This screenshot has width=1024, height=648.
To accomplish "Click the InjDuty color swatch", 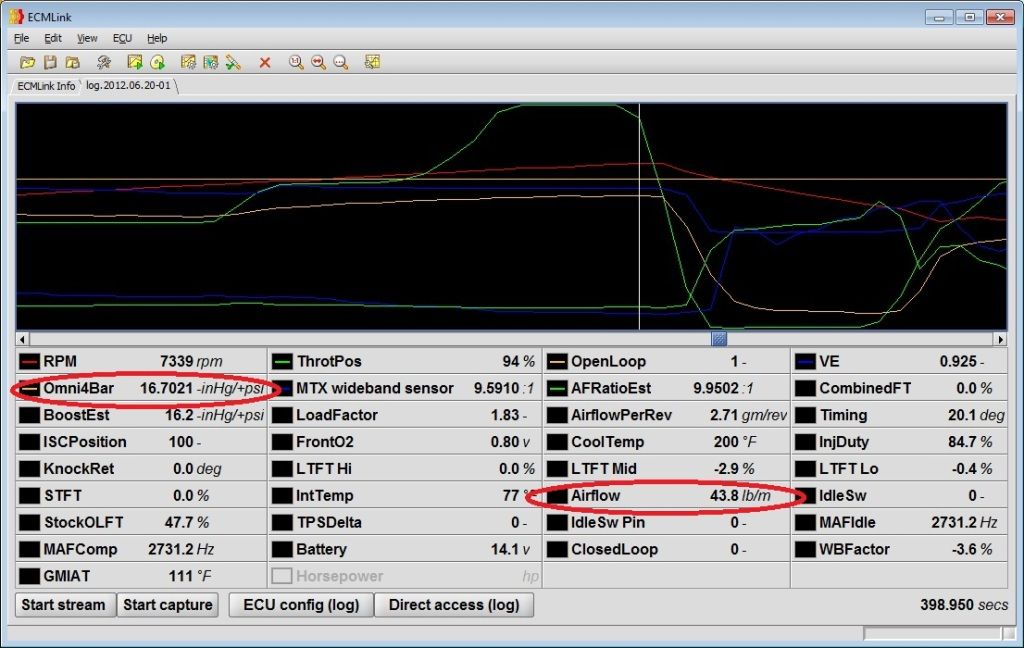I will point(805,442).
